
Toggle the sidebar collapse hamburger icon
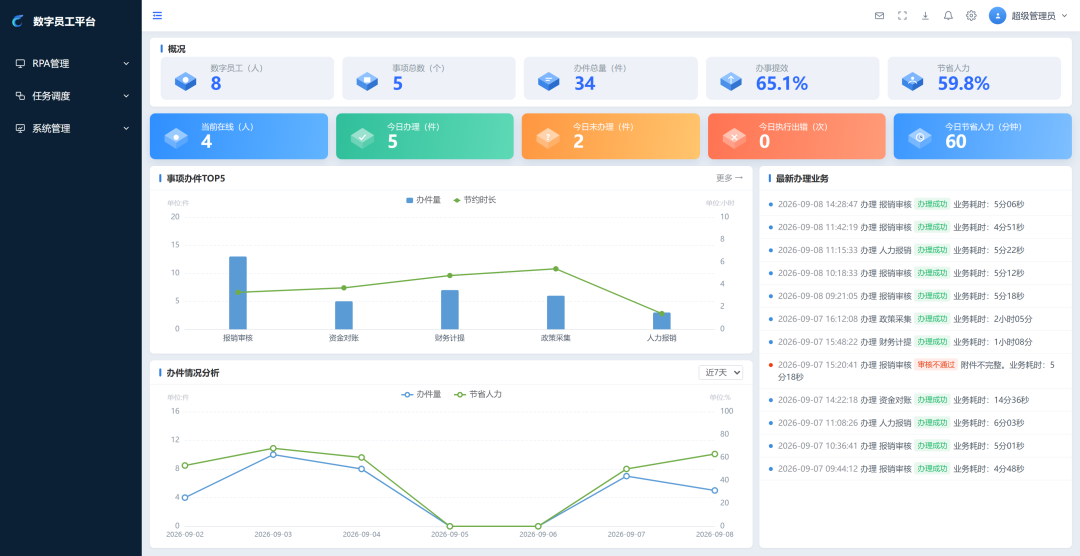click(158, 15)
